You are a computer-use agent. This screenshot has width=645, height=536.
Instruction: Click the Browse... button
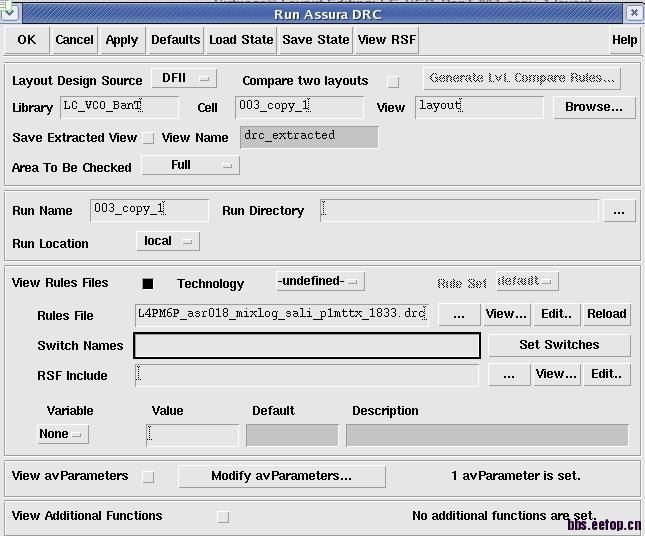pos(594,107)
